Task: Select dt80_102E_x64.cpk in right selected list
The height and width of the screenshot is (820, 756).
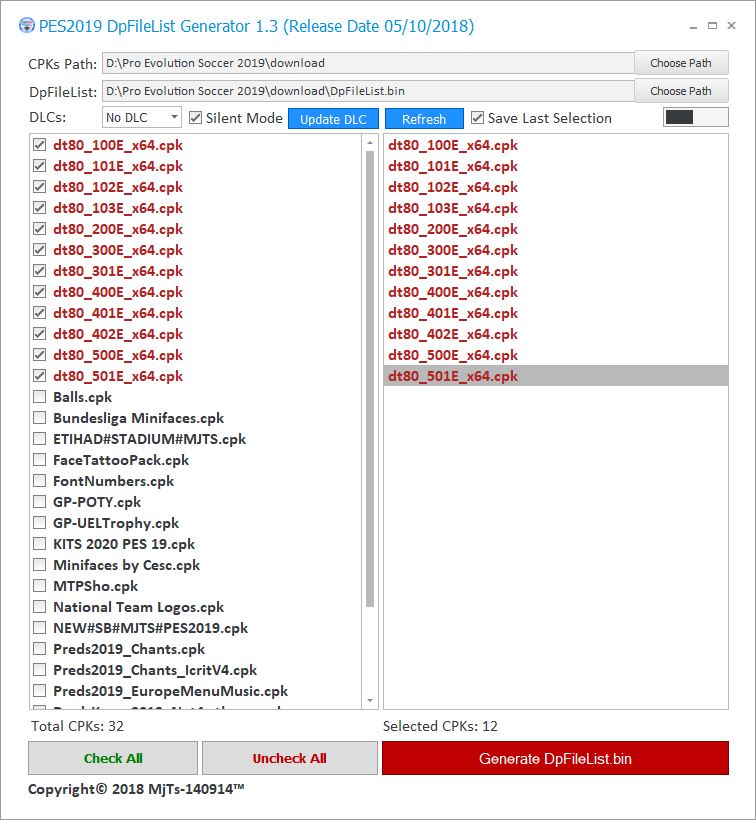Action: click(556, 187)
